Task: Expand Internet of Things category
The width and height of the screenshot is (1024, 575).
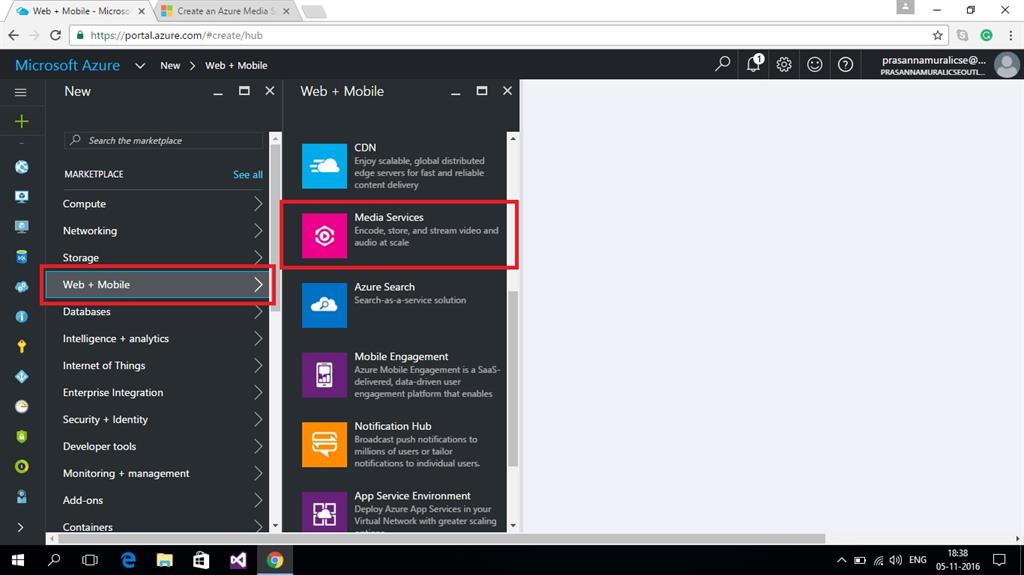Action: point(157,365)
